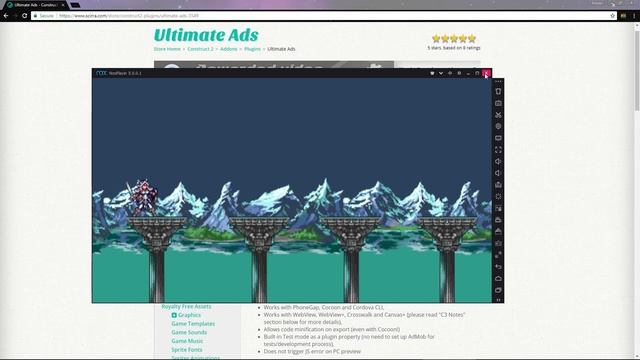The height and width of the screenshot is (360, 640).
Task: Click the APK install icon below volume down
Action: [498, 185]
